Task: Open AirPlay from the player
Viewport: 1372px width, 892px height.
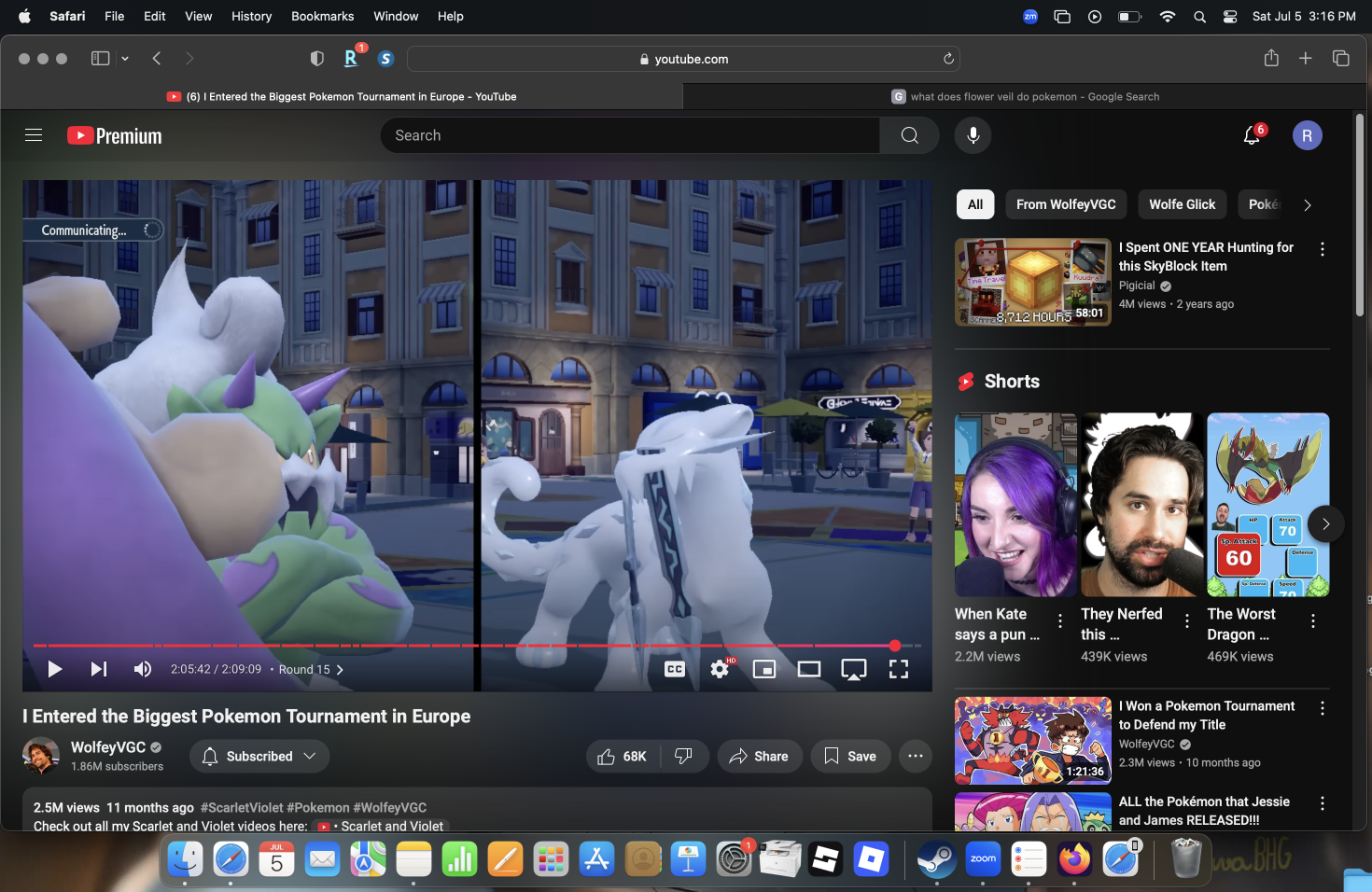Action: click(854, 669)
